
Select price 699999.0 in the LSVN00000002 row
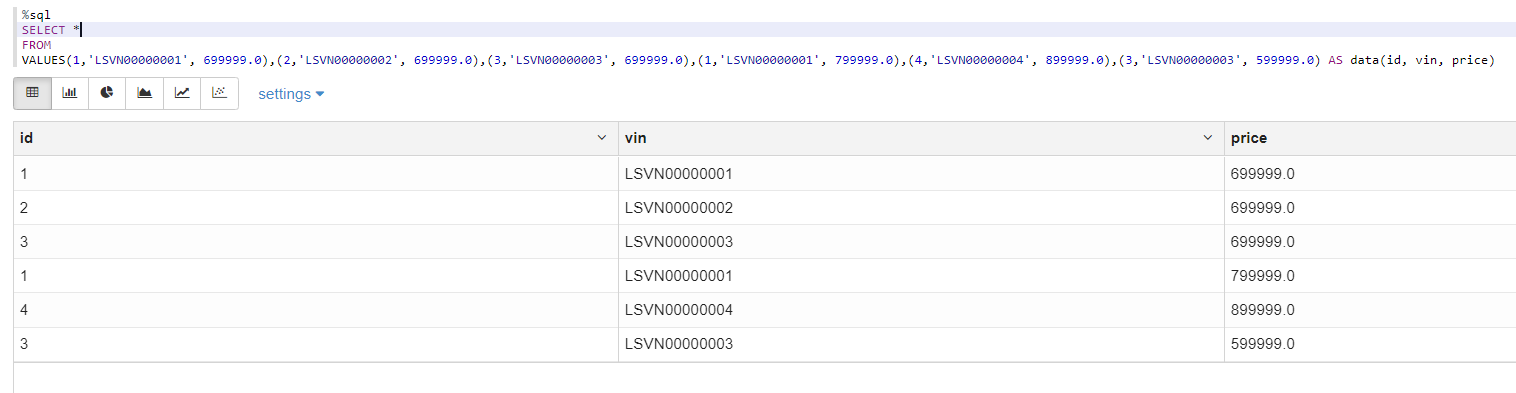1370,208
